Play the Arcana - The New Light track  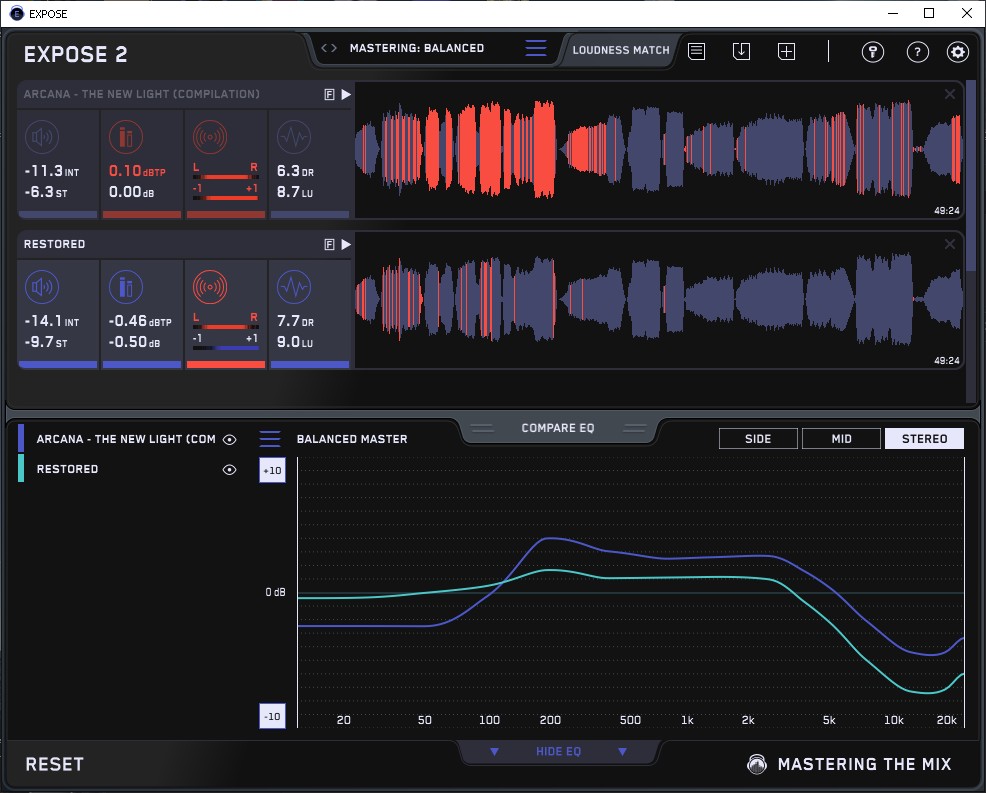pos(345,94)
